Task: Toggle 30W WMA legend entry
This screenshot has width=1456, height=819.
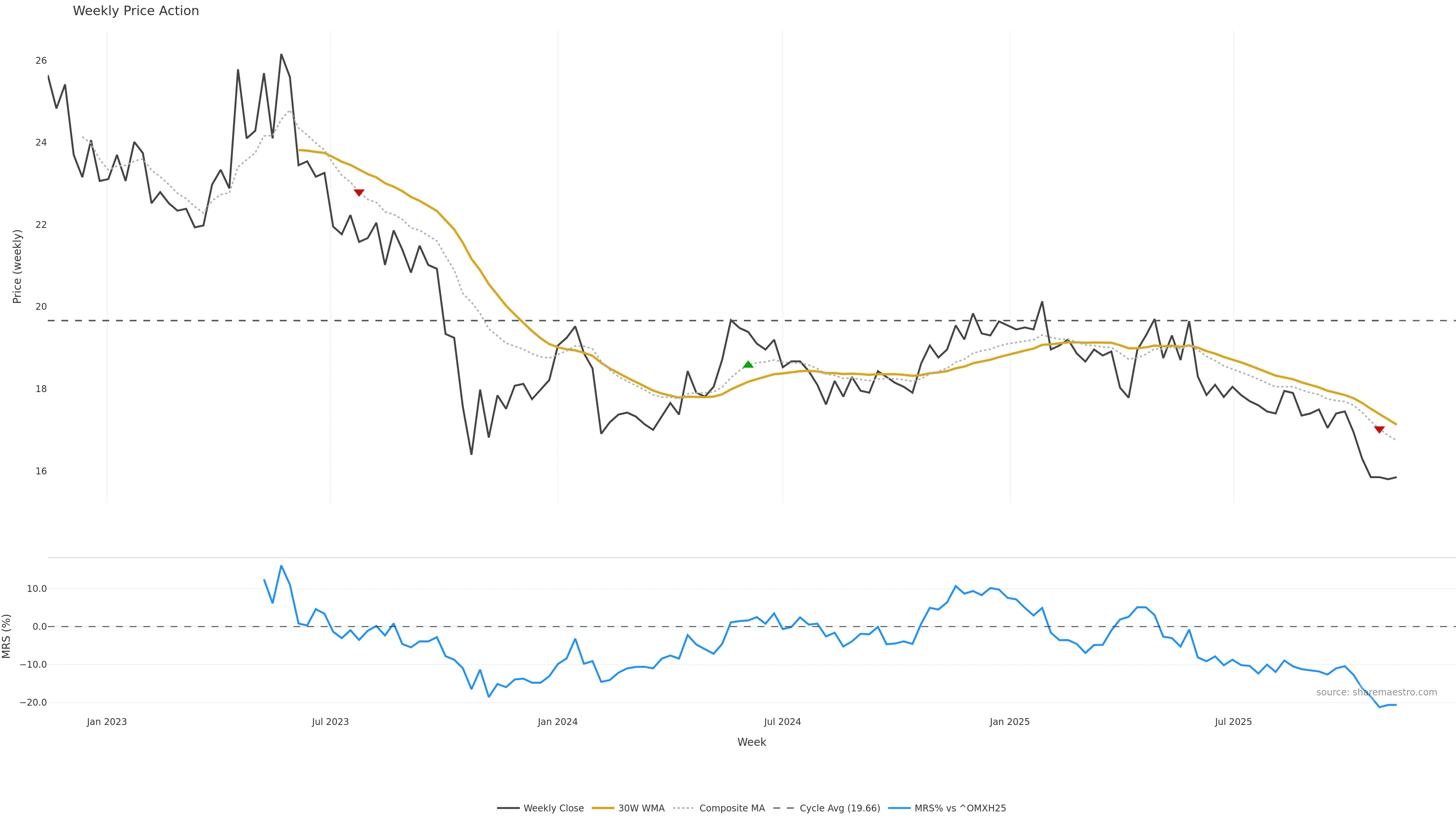Action: point(641,808)
